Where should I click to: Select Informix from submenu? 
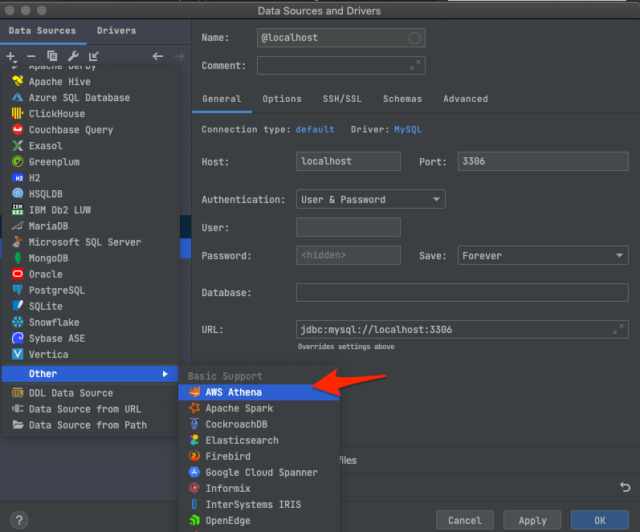point(259,488)
